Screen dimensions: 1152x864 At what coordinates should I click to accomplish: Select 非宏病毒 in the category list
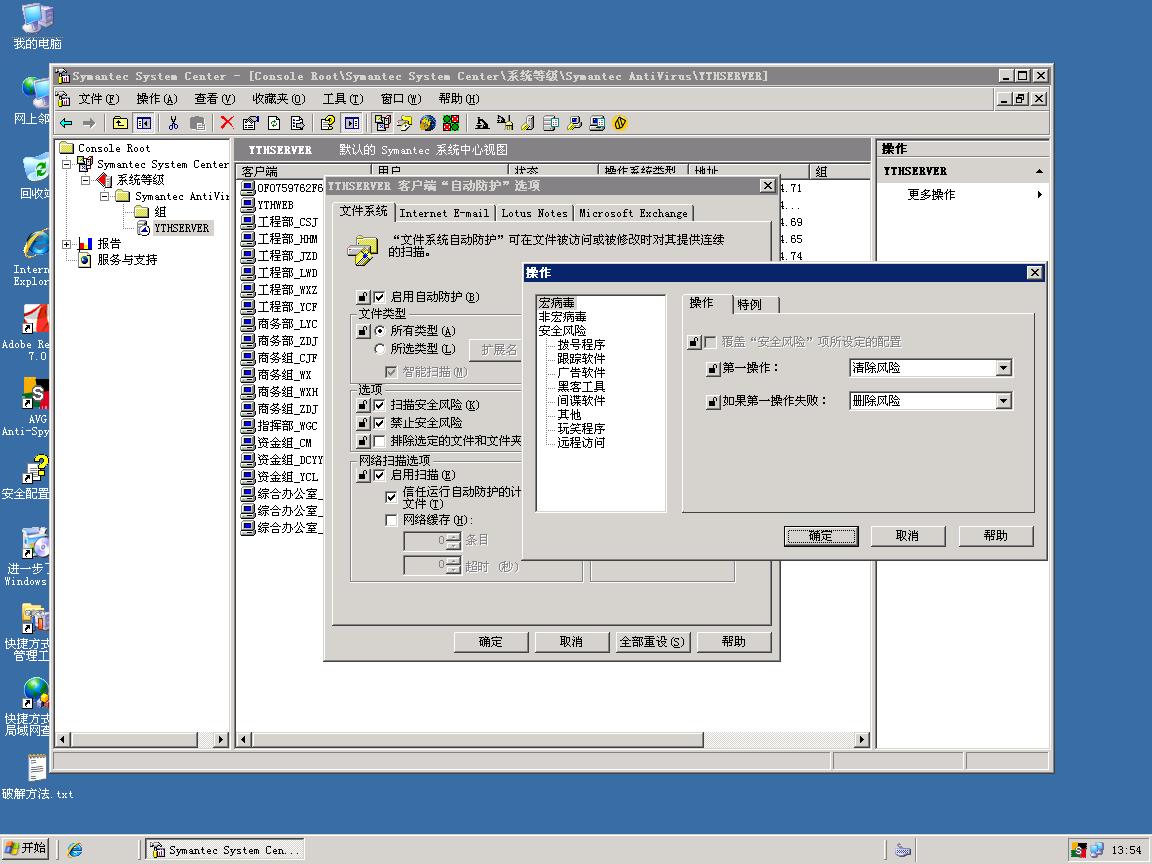point(563,317)
